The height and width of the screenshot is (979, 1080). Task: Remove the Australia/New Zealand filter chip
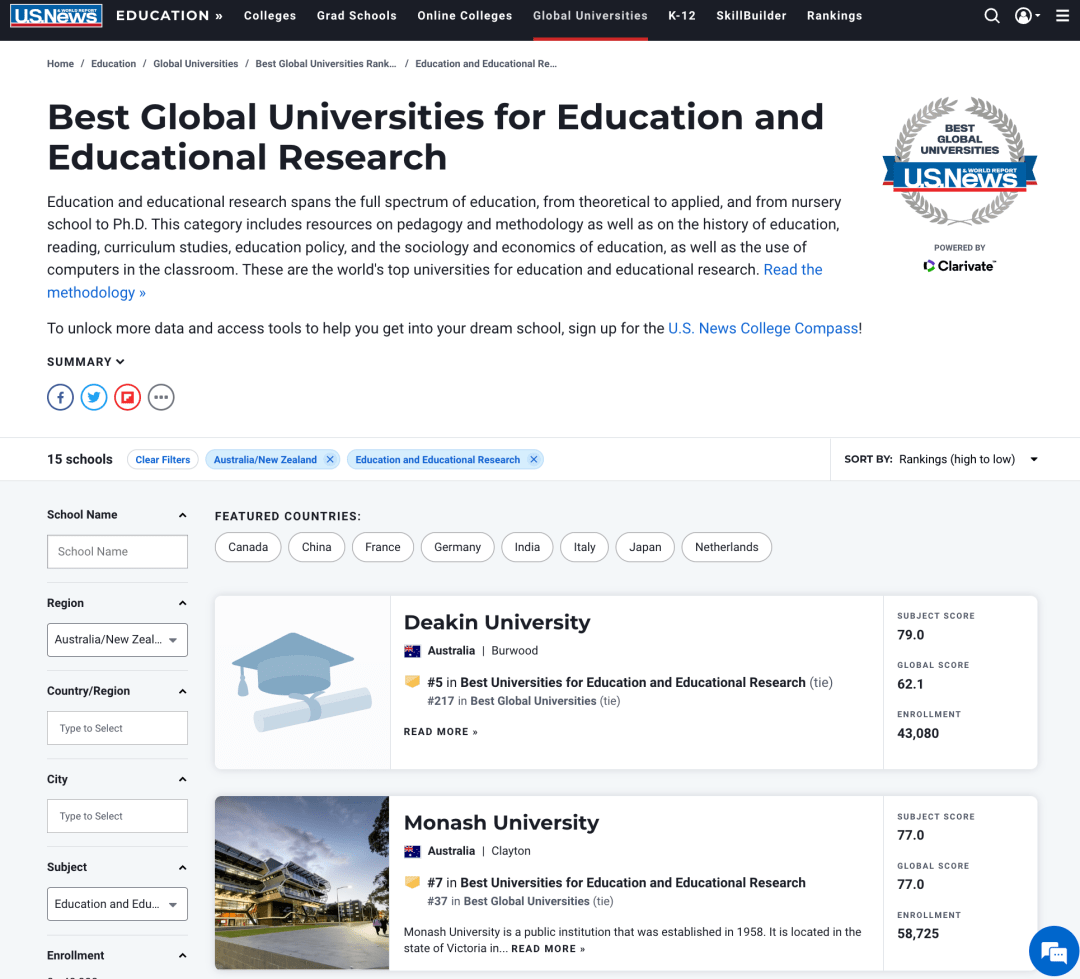(x=329, y=459)
